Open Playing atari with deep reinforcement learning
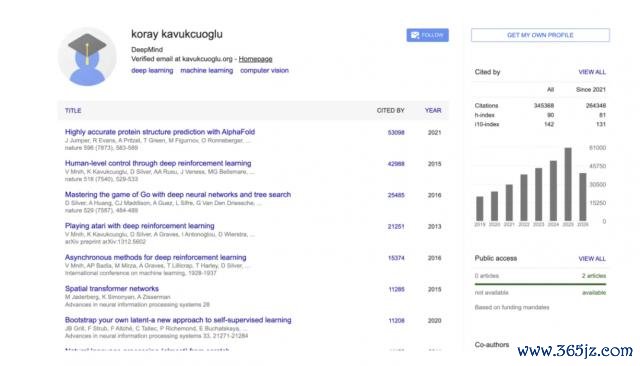This screenshot has height=366, width=640. [140, 226]
